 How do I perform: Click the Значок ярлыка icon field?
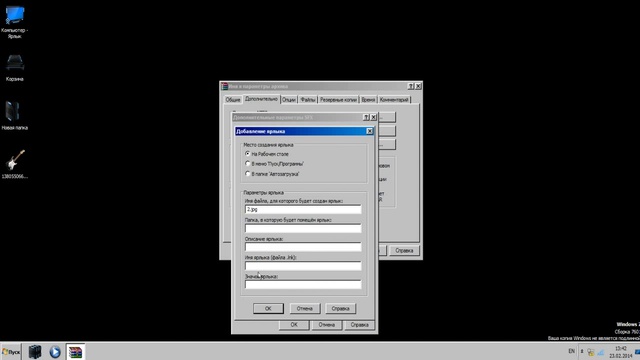[303, 284]
